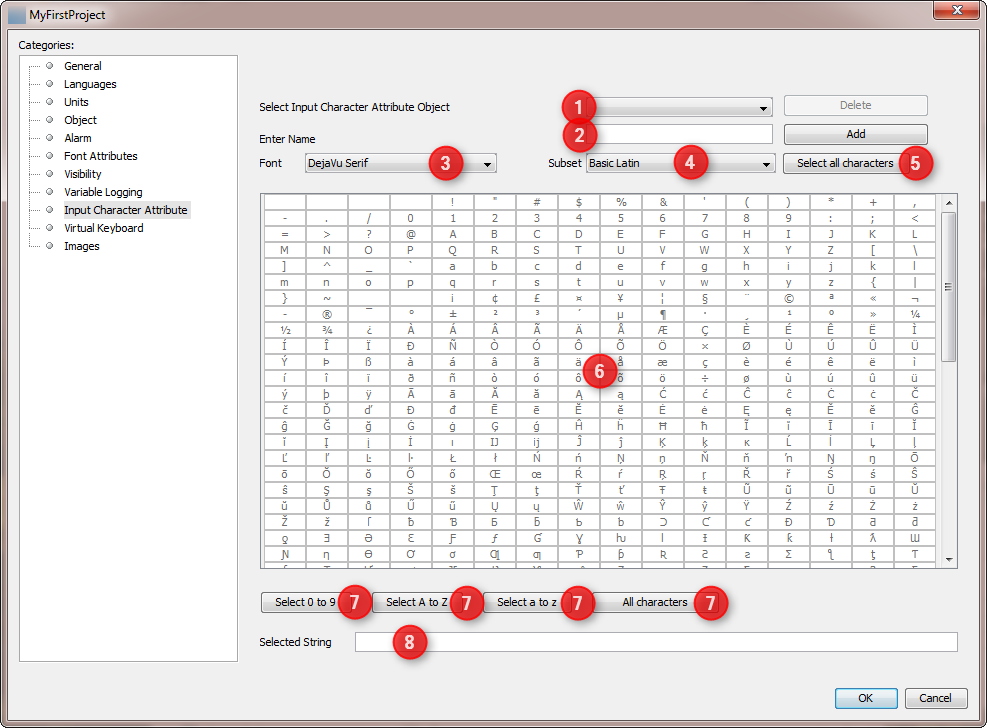The image size is (987, 728).
Task: Click the Add button
Action: (x=855, y=134)
